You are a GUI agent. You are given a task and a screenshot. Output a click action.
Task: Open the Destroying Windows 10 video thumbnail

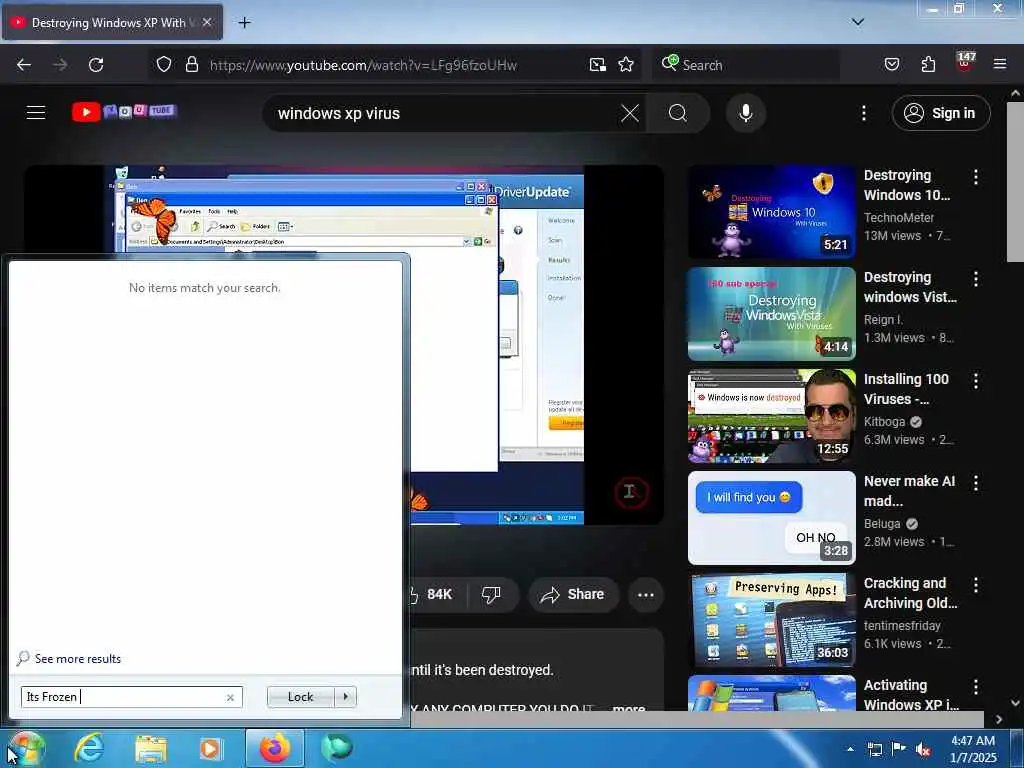point(771,212)
